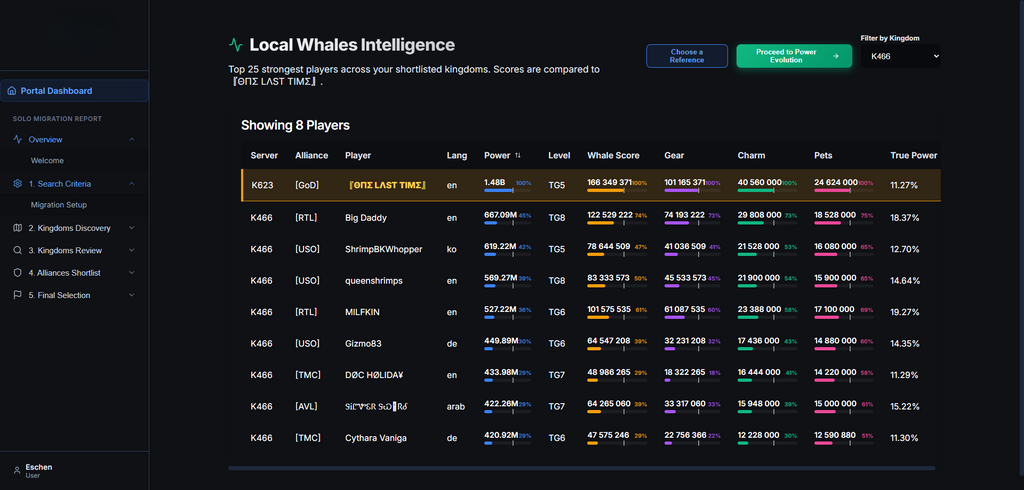Click the arab language cell
Viewport: 1024px width, 490px height.
(x=455, y=406)
